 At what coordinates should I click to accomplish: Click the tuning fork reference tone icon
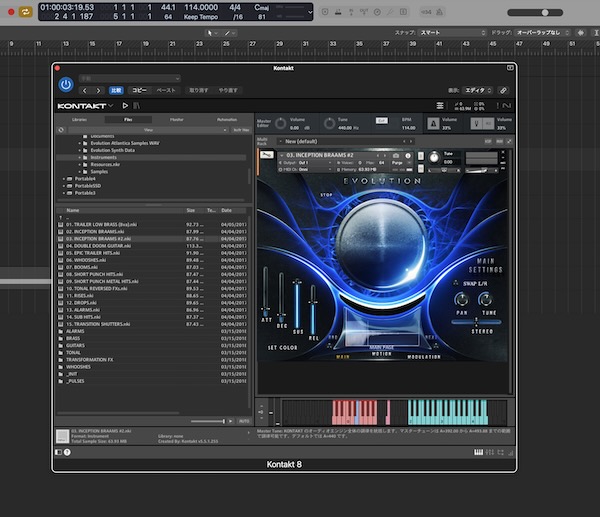(x=476, y=123)
